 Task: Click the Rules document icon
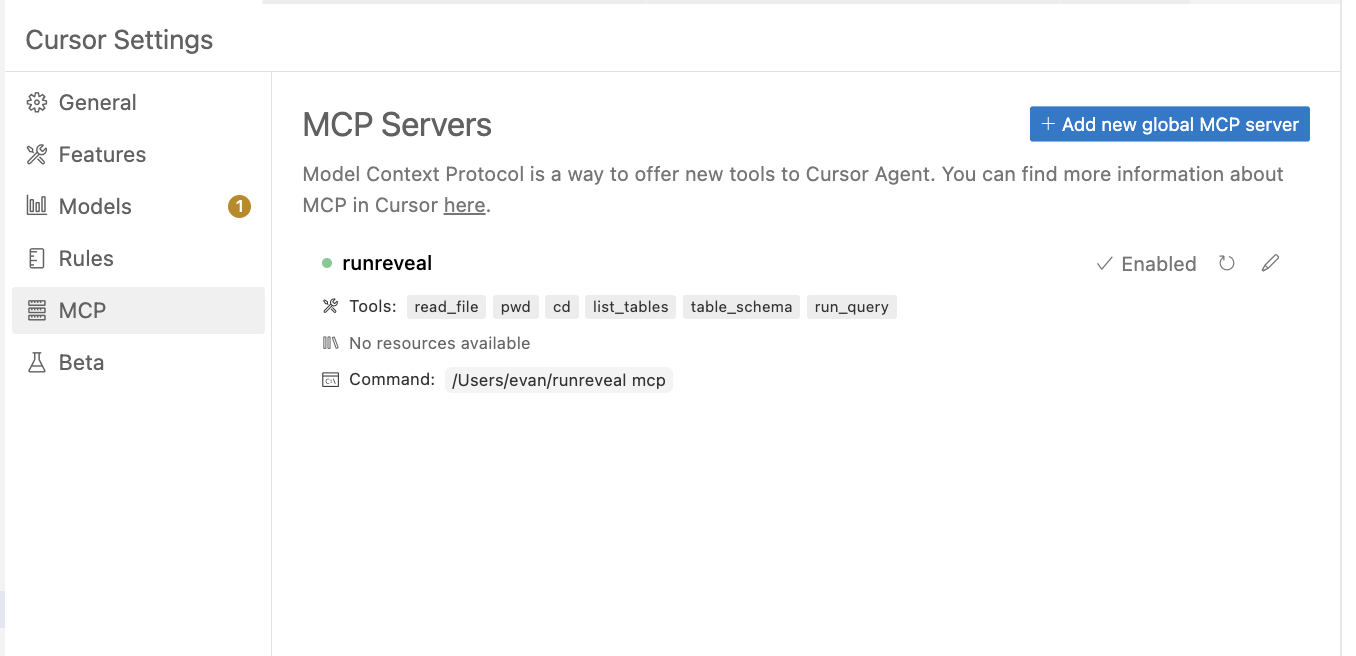(x=37, y=258)
